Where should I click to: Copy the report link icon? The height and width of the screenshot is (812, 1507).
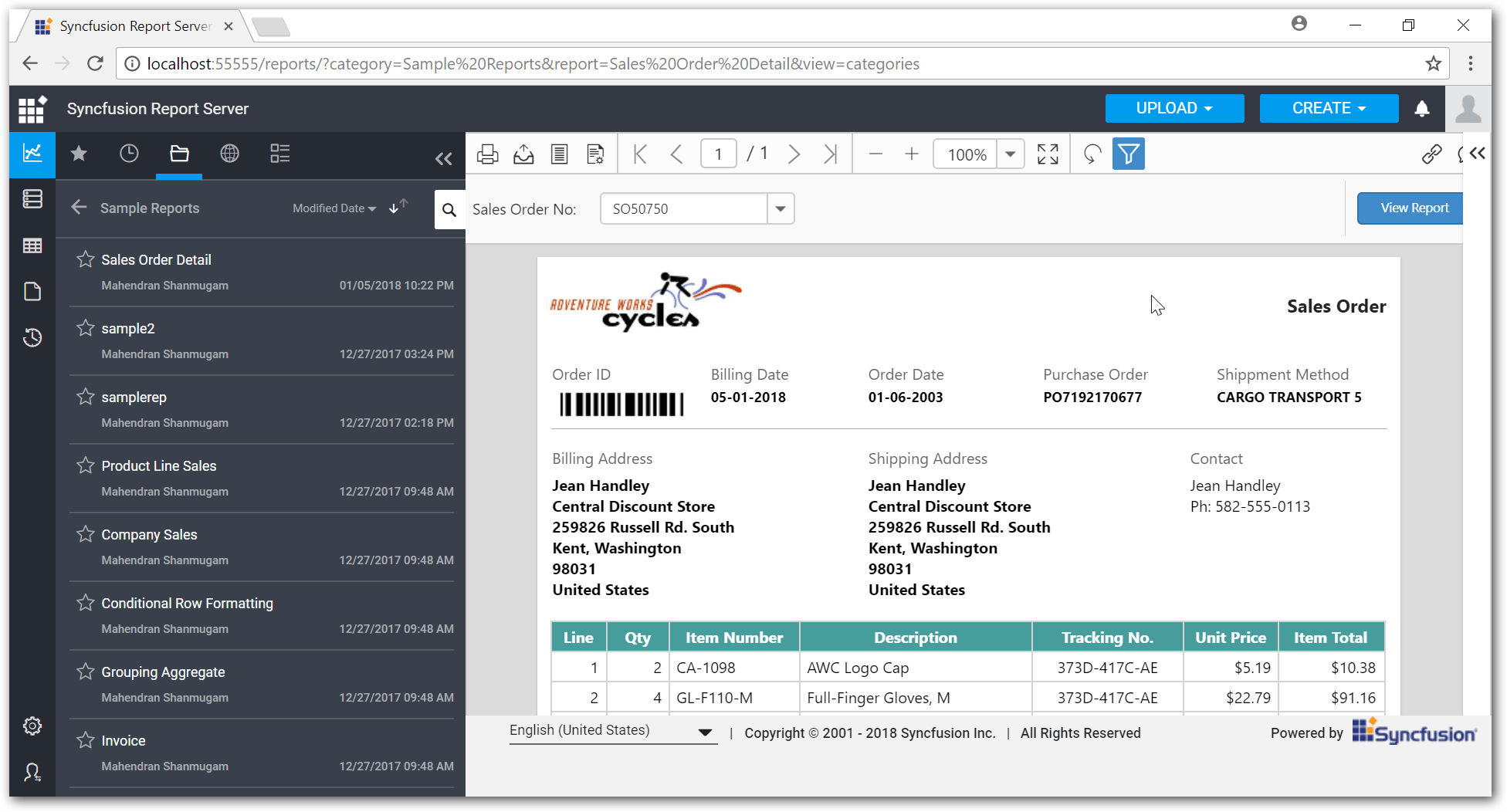1432,154
